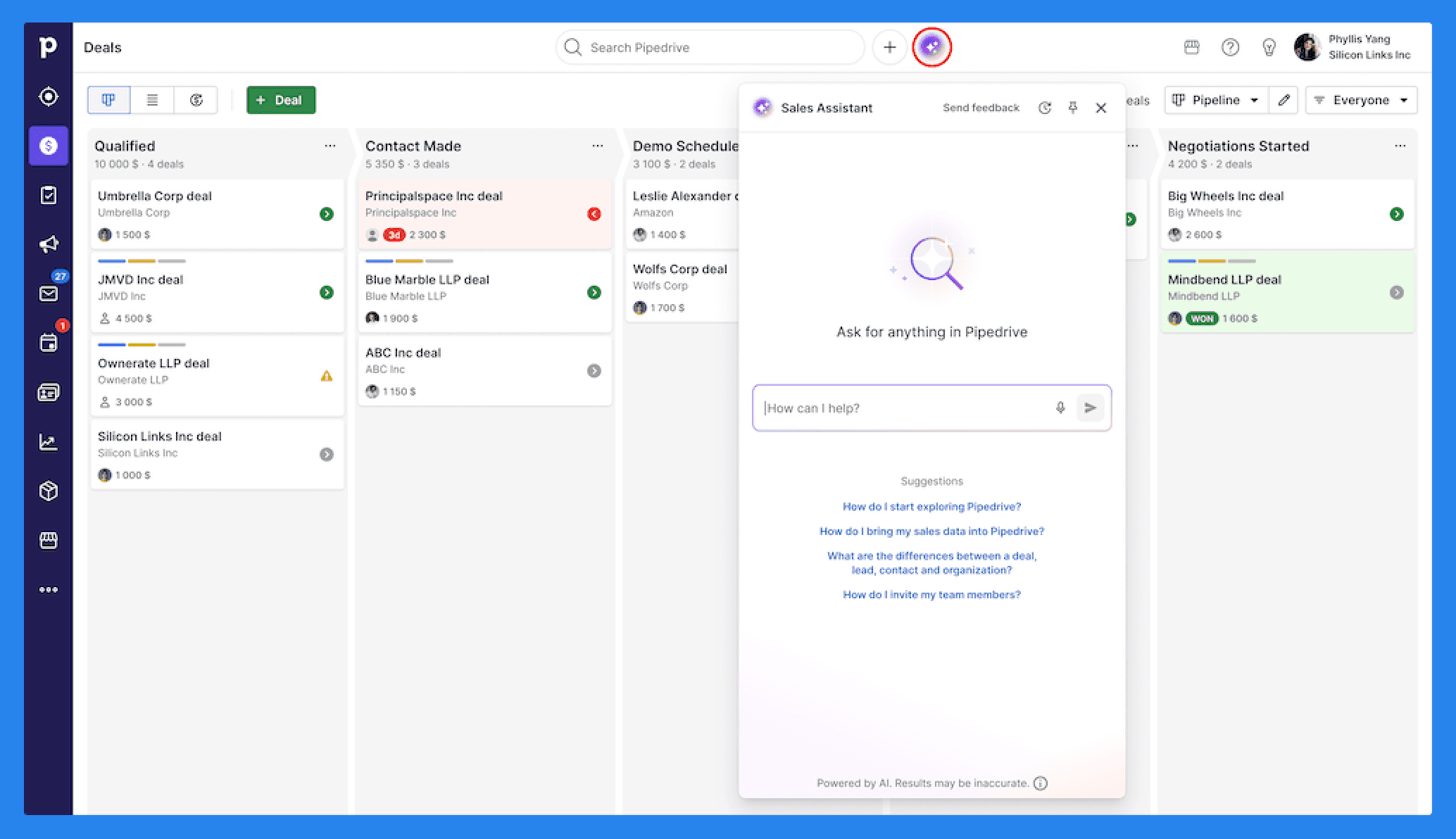Open the Blue Marble LLP deal card

tap(484, 293)
